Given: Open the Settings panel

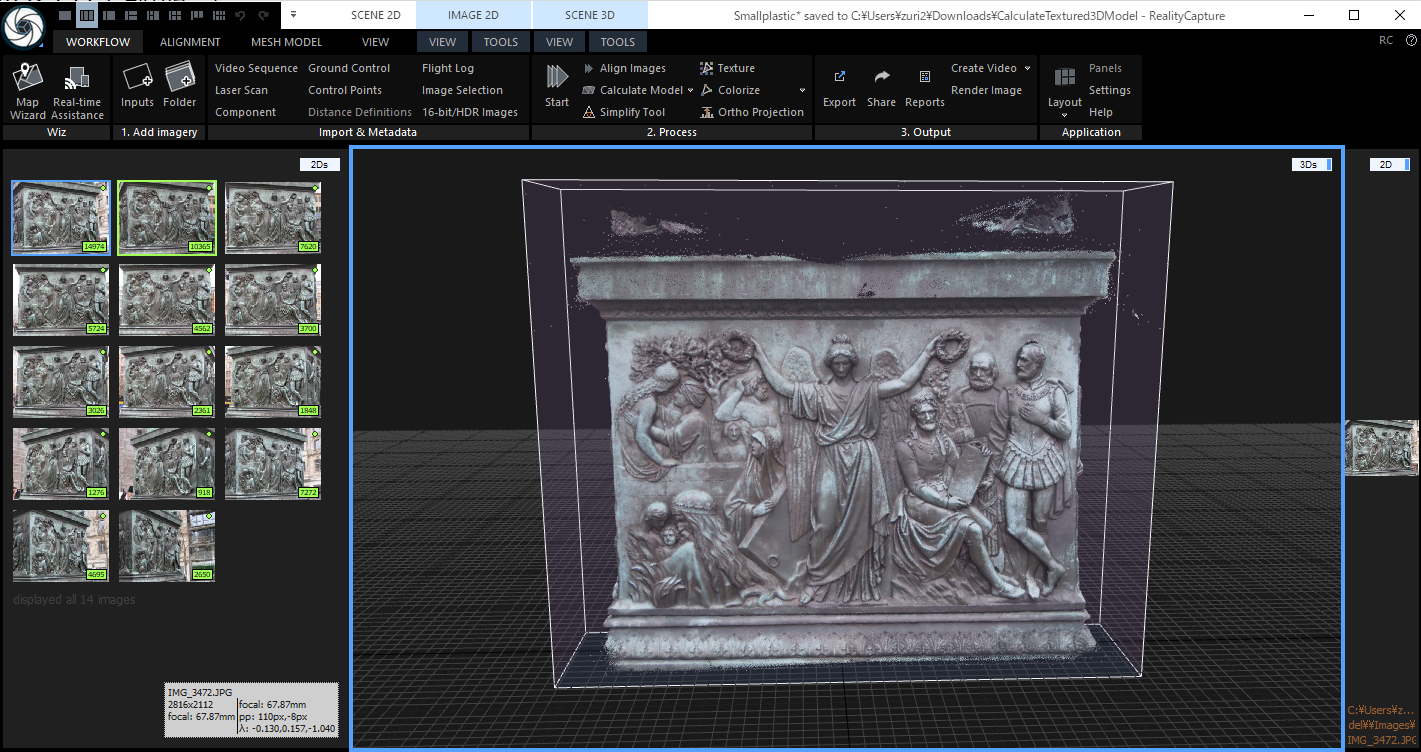Looking at the screenshot, I should click(x=1109, y=89).
